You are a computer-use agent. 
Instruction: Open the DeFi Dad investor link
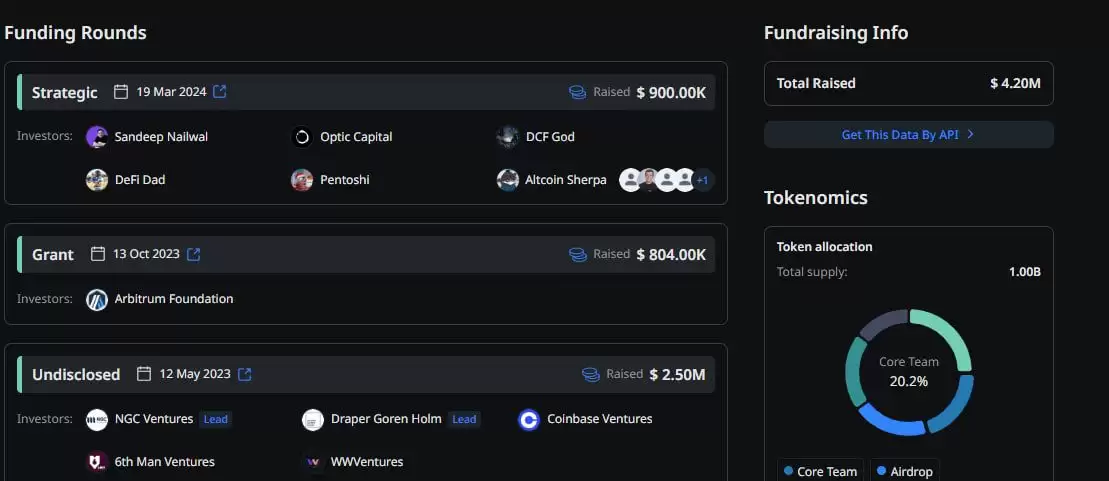139,180
